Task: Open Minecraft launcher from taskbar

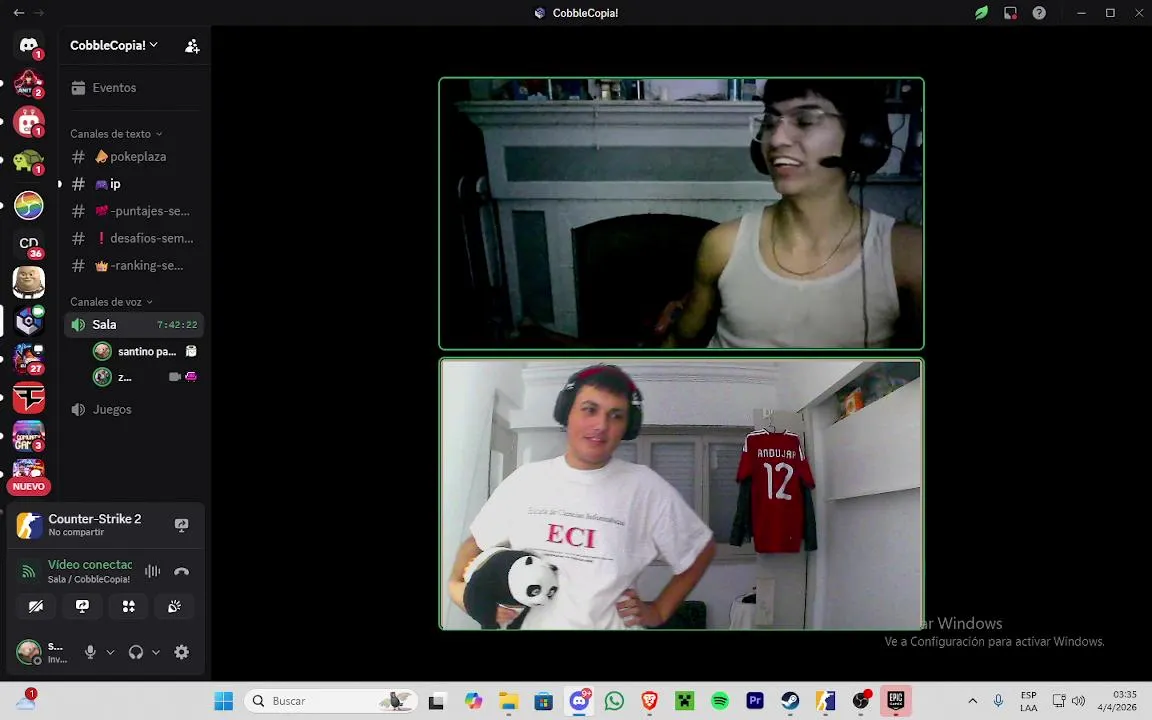Action: (x=685, y=701)
